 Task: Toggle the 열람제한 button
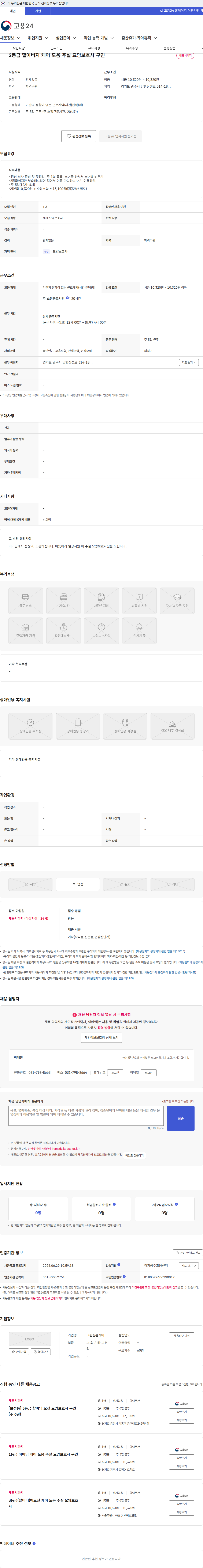tap(41, 1352)
